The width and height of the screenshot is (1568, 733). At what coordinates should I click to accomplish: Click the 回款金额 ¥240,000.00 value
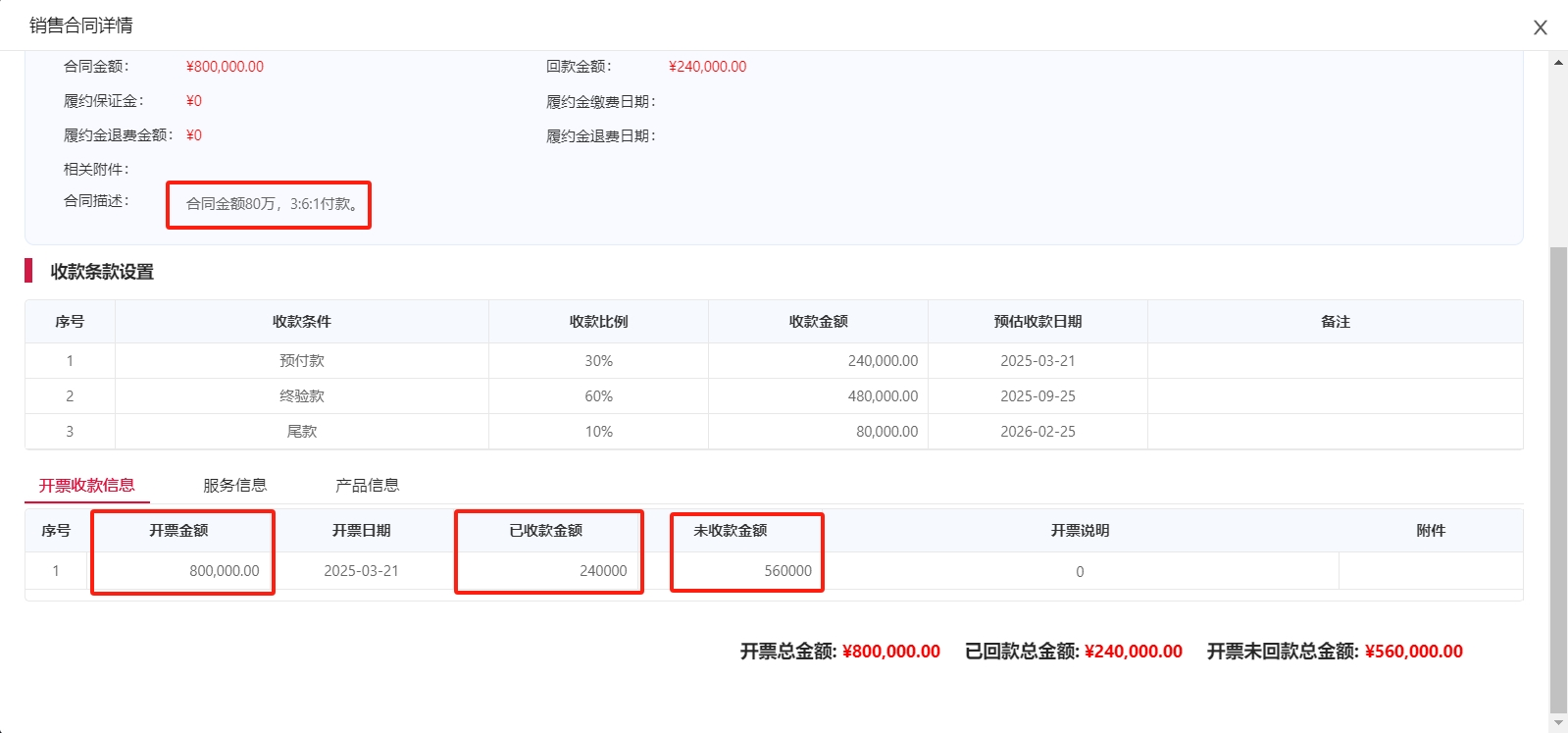point(707,67)
